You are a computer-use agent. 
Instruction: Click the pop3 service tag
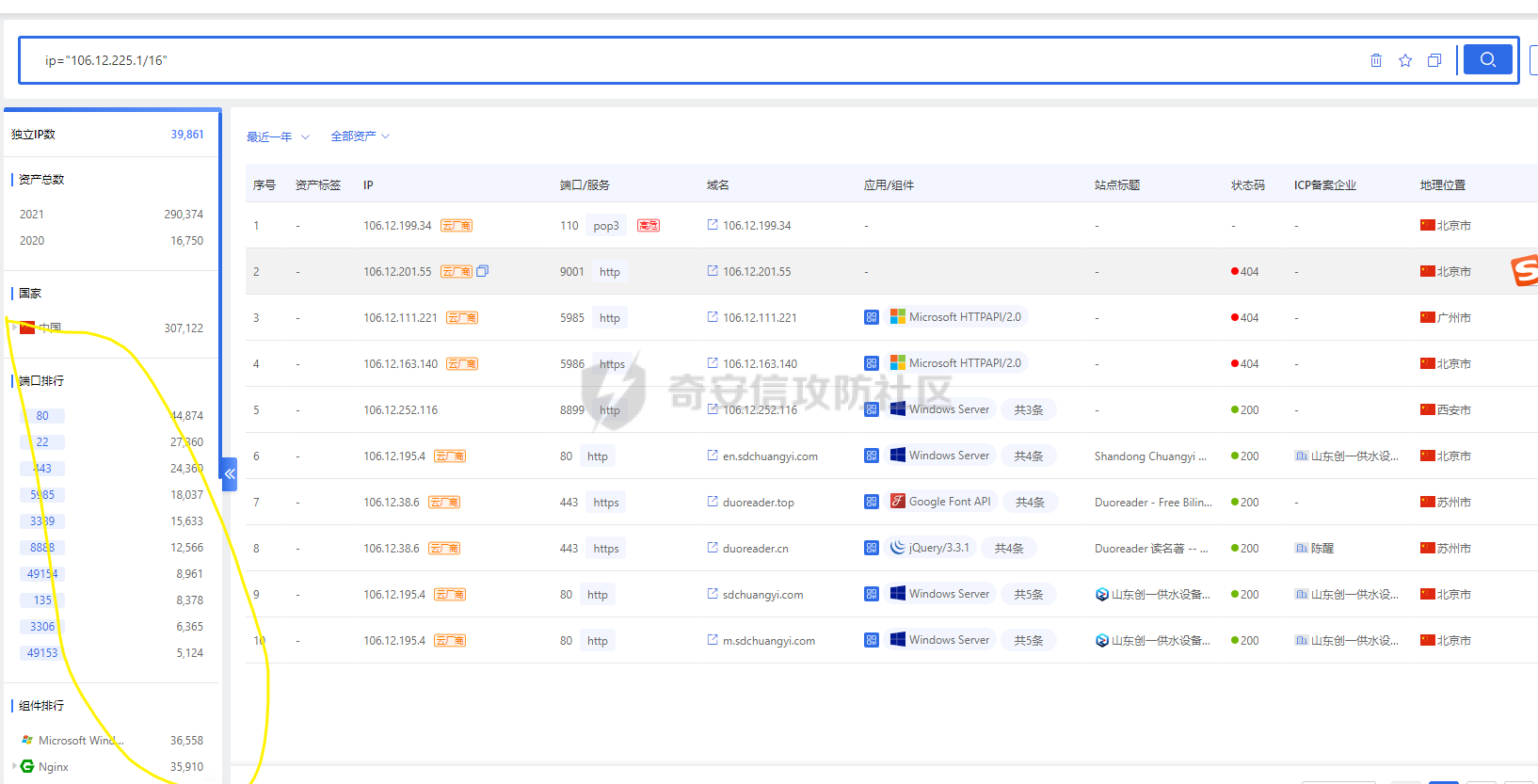[606, 226]
